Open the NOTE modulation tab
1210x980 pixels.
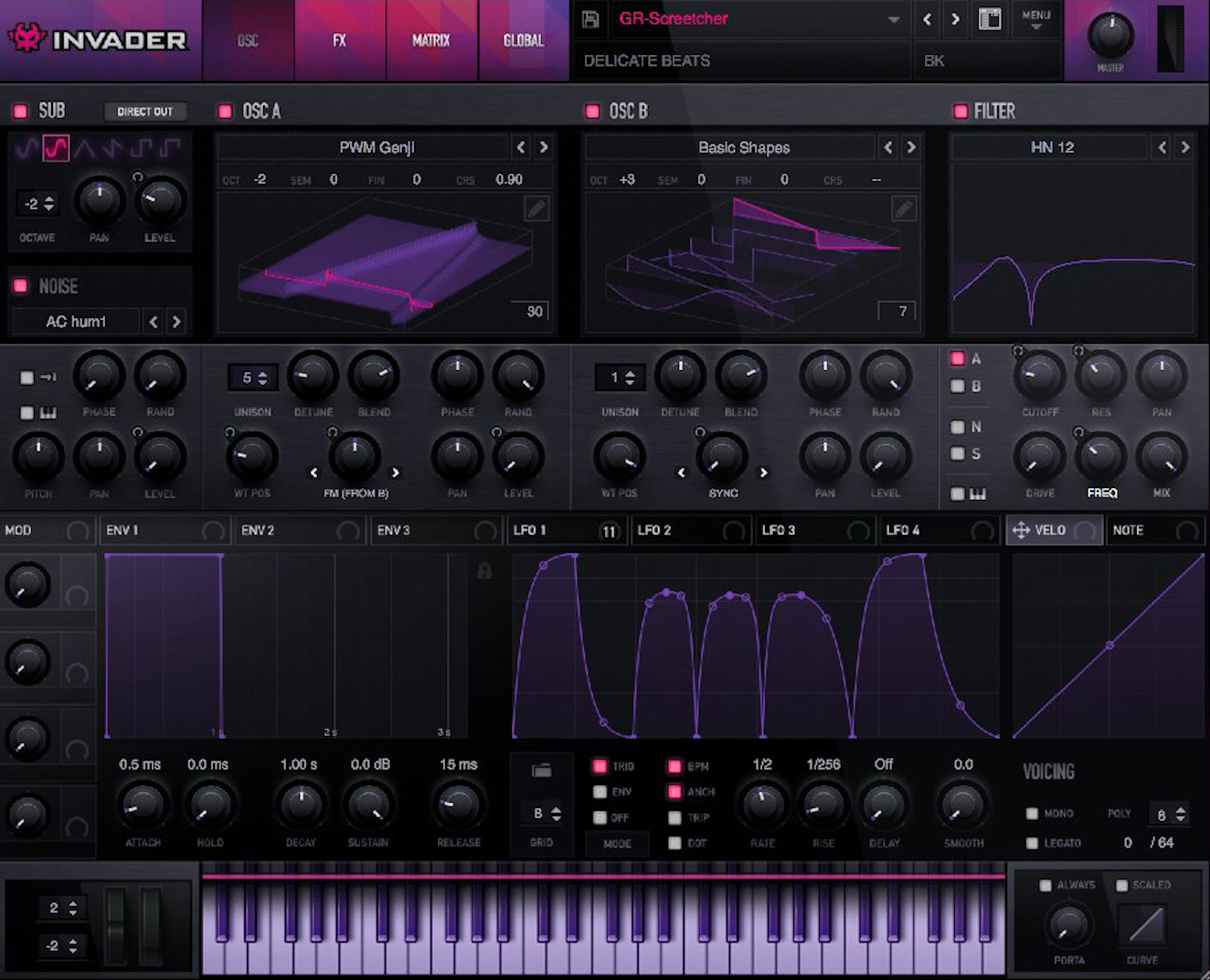[1156, 530]
